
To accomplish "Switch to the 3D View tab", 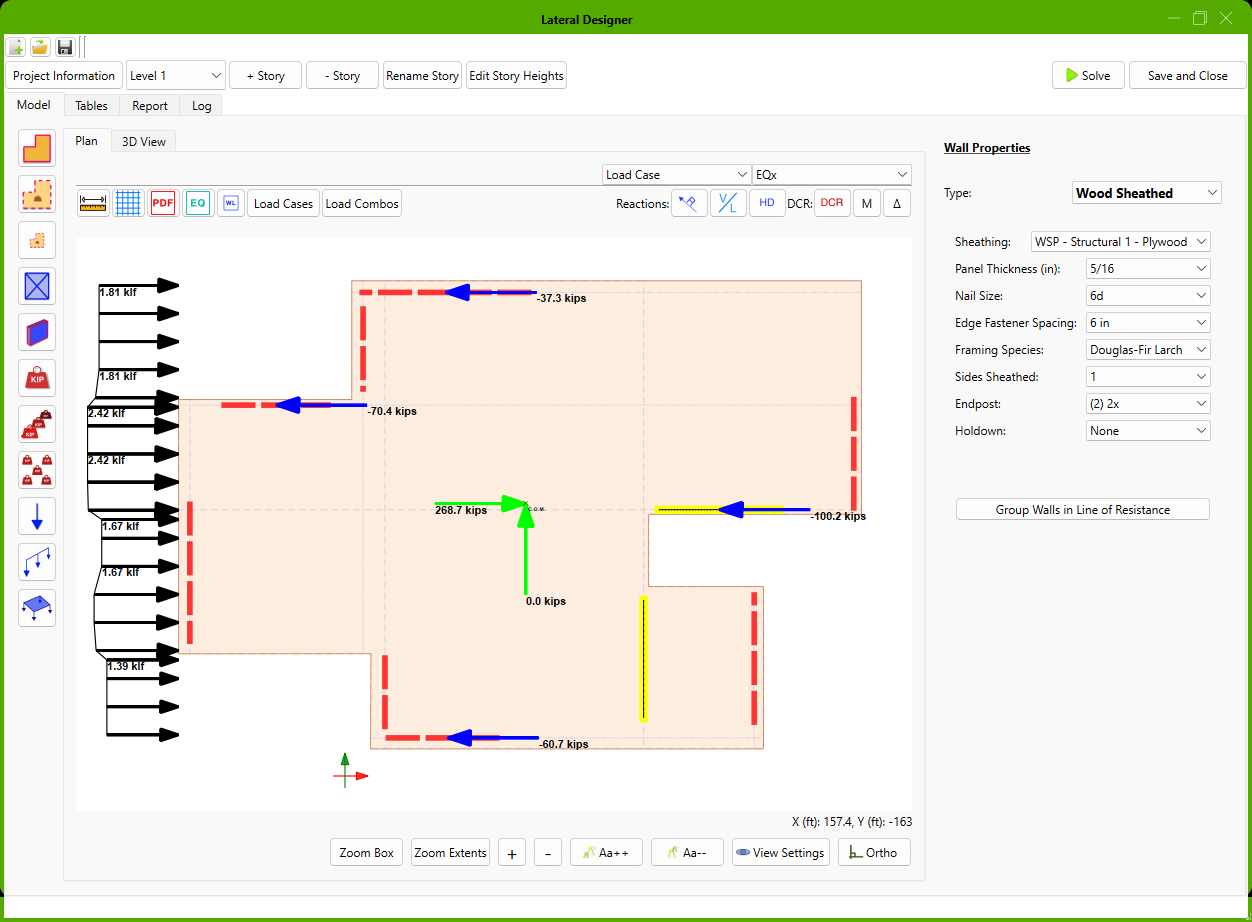I will [144, 142].
